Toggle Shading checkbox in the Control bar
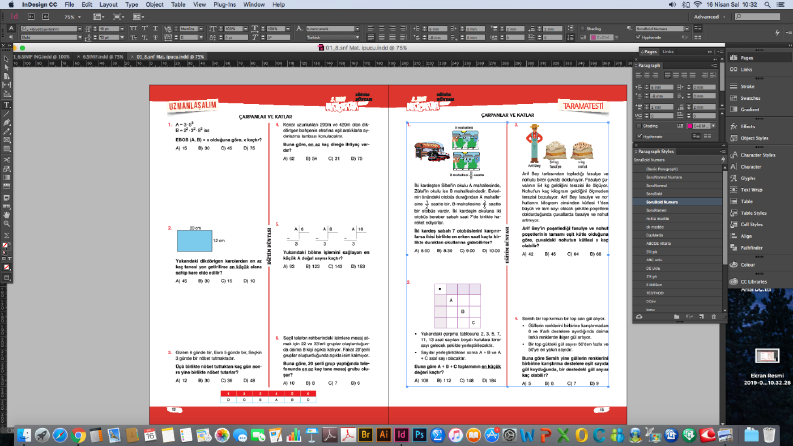793x446 pixels. (x=583, y=29)
